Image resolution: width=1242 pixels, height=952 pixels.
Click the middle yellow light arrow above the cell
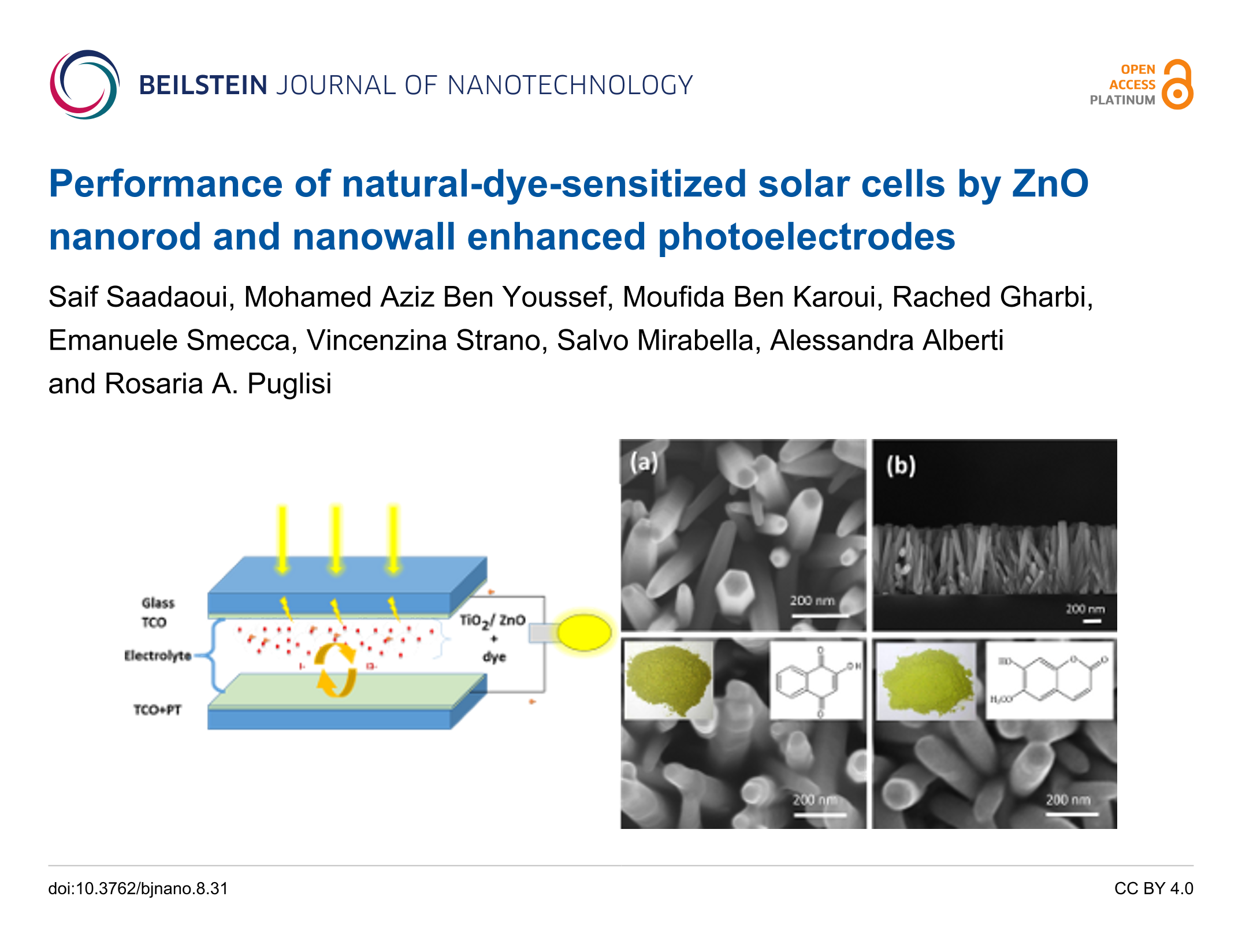[x=336, y=538]
